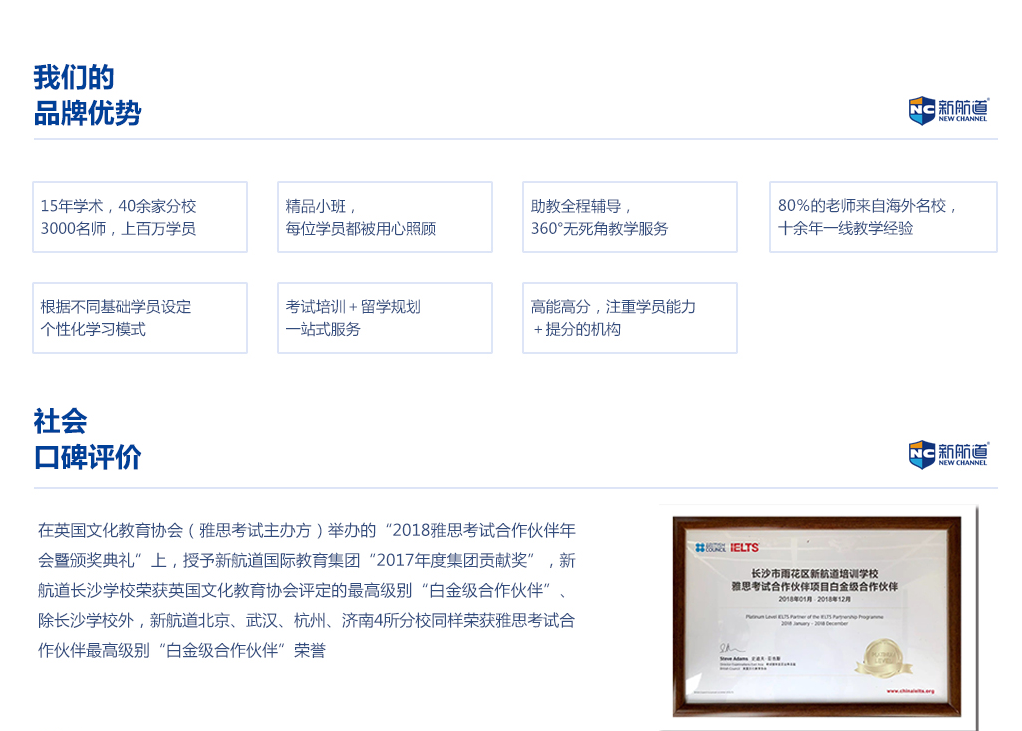Image resolution: width=1022 pixels, height=731 pixels.
Task: Click the paragraph line starting 会暨颁奖典礼
Action: pyautogui.click(x=306, y=560)
